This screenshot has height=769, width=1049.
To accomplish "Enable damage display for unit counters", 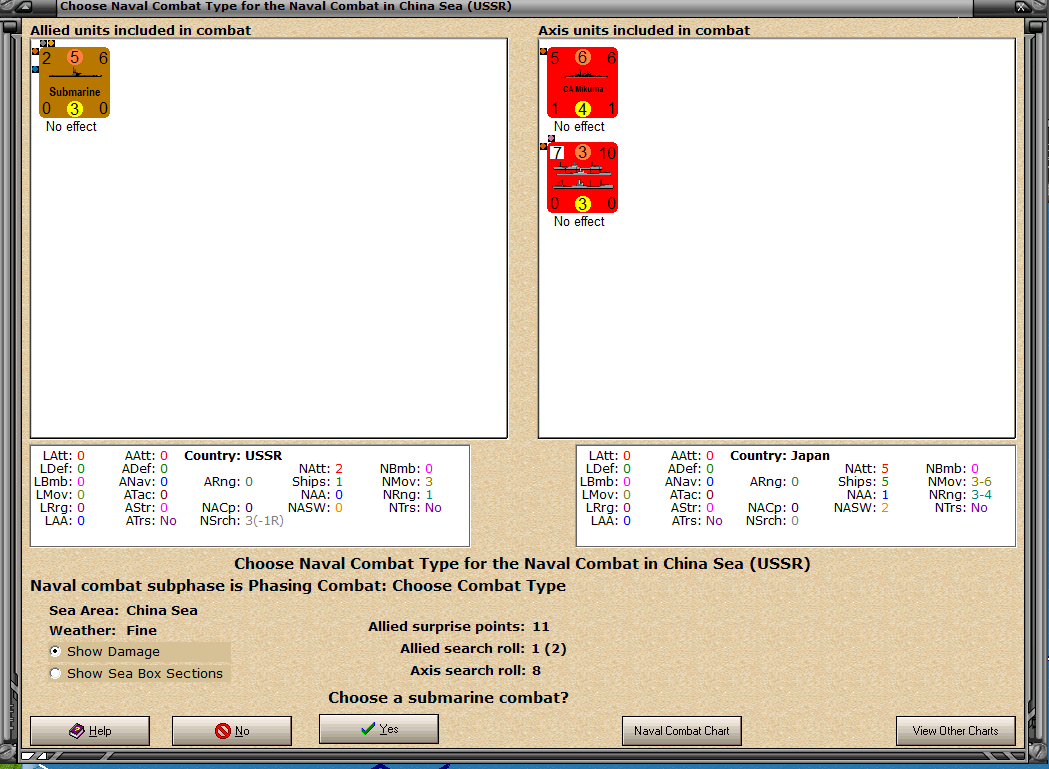I will pyautogui.click(x=55, y=651).
